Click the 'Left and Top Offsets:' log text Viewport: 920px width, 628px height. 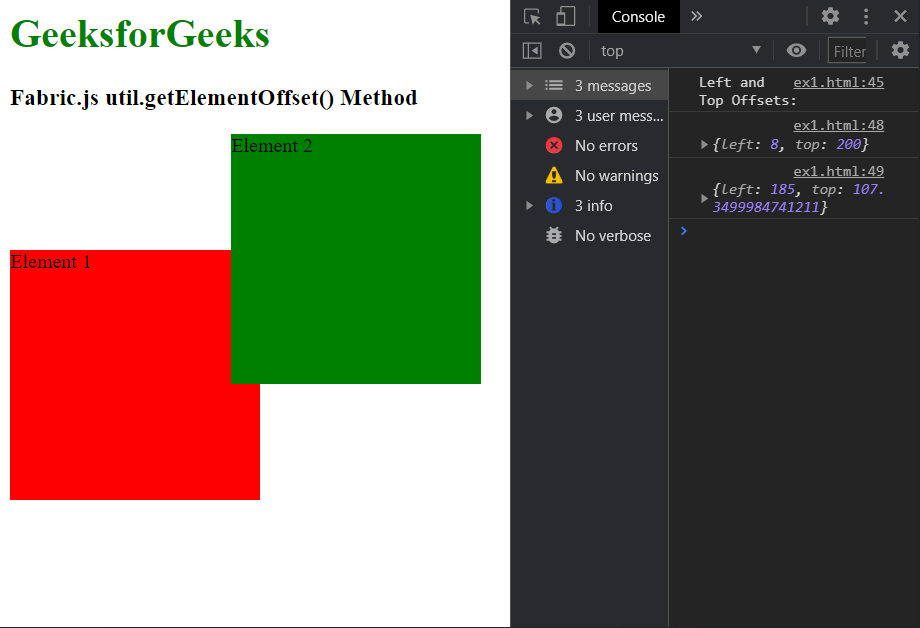[x=748, y=92]
